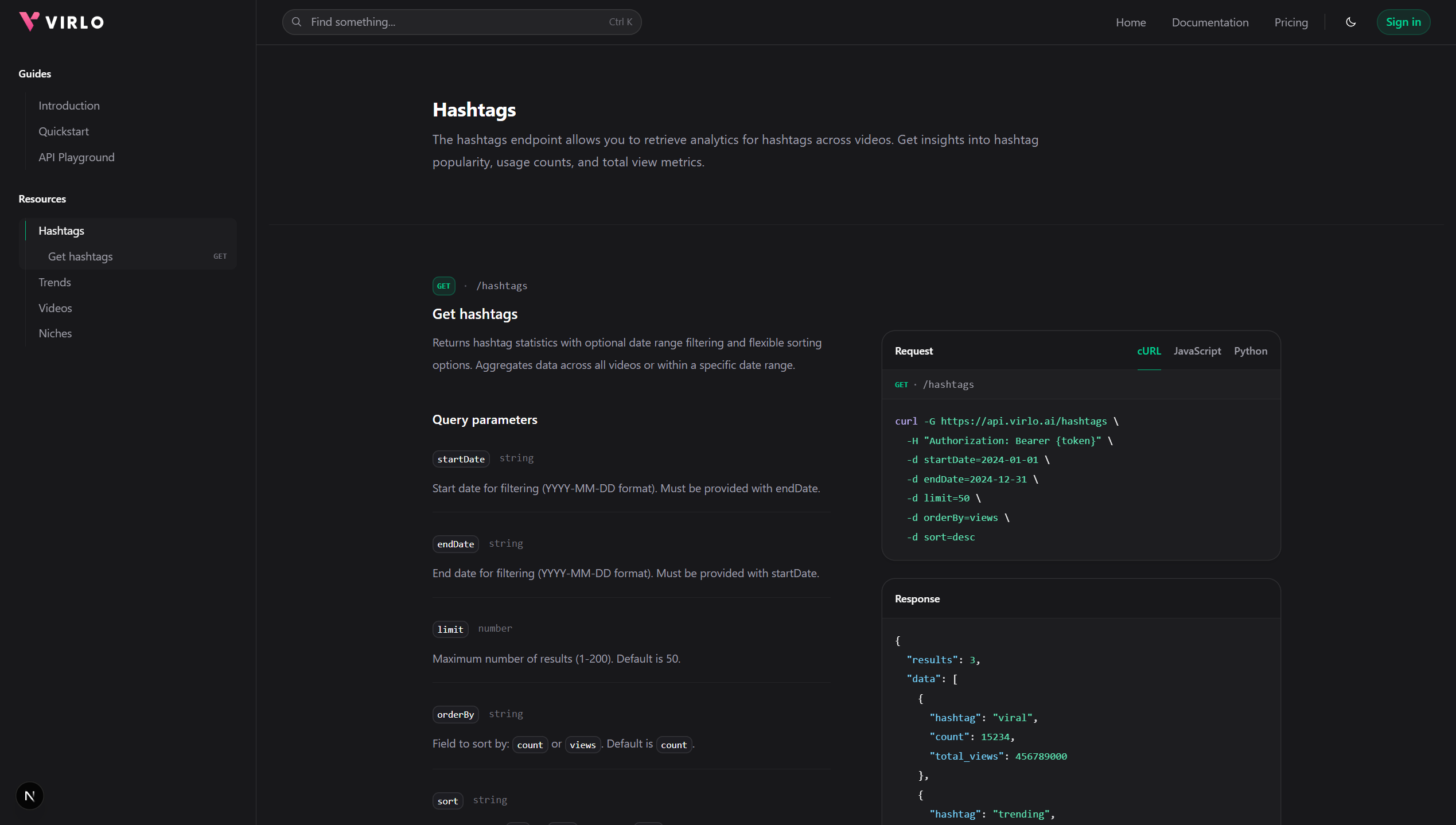The image size is (1456, 825).
Task: Toggle dark mode moon icon
Action: click(x=1350, y=22)
